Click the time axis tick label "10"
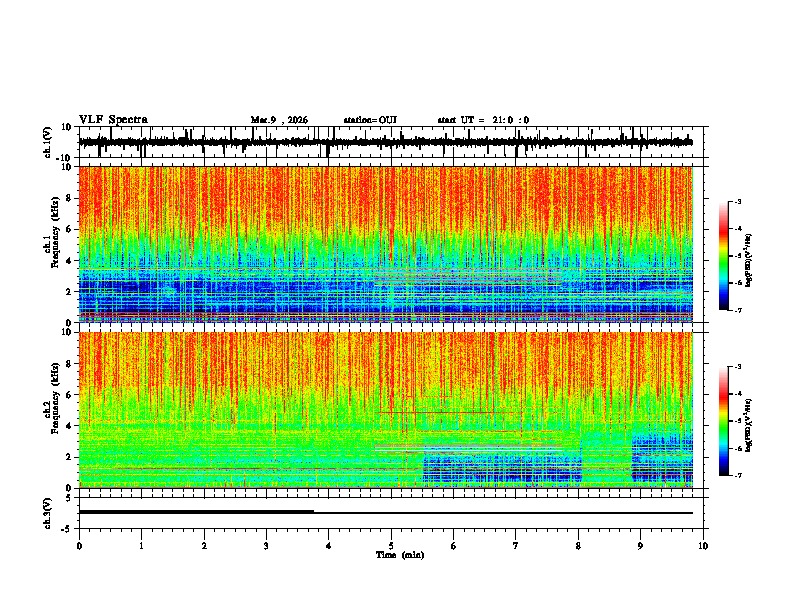The height and width of the screenshot is (612, 792). pos(703,546)
